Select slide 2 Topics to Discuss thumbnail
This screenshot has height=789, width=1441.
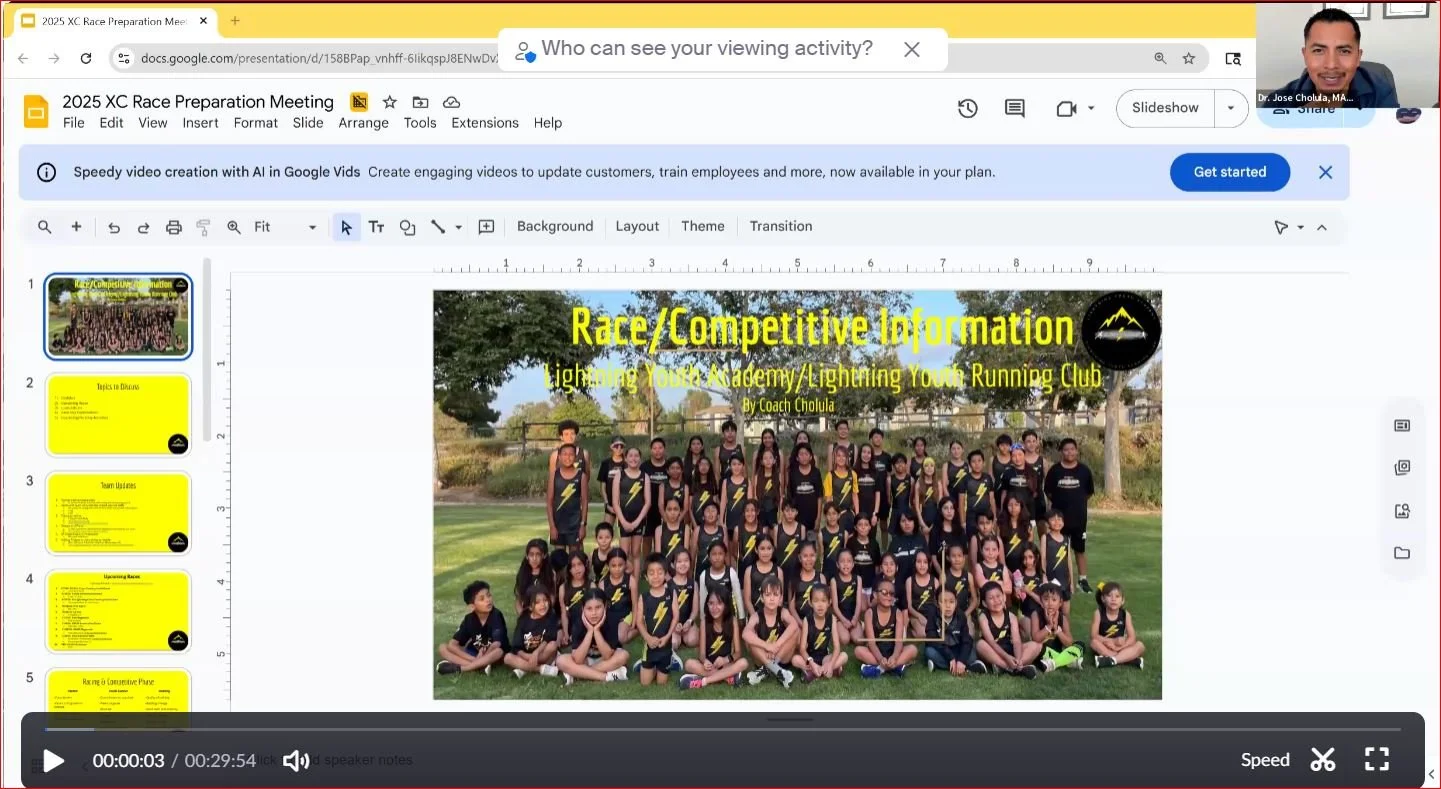(x=118, y=415)
